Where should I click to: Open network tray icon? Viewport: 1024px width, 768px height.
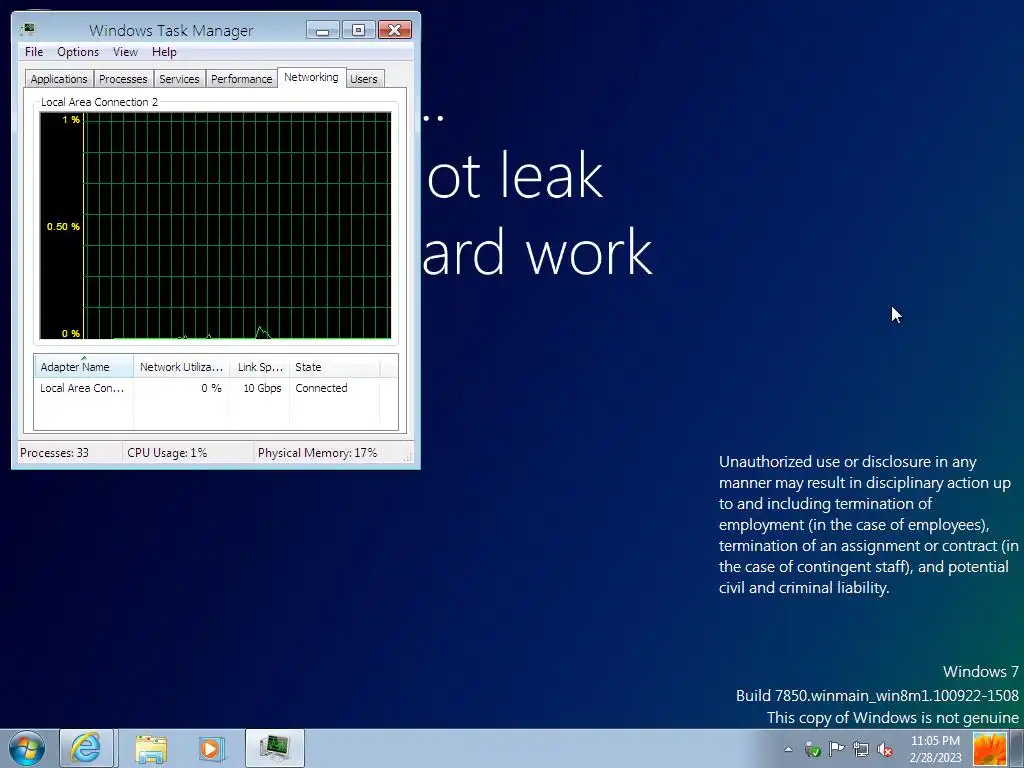coord(861,749)
